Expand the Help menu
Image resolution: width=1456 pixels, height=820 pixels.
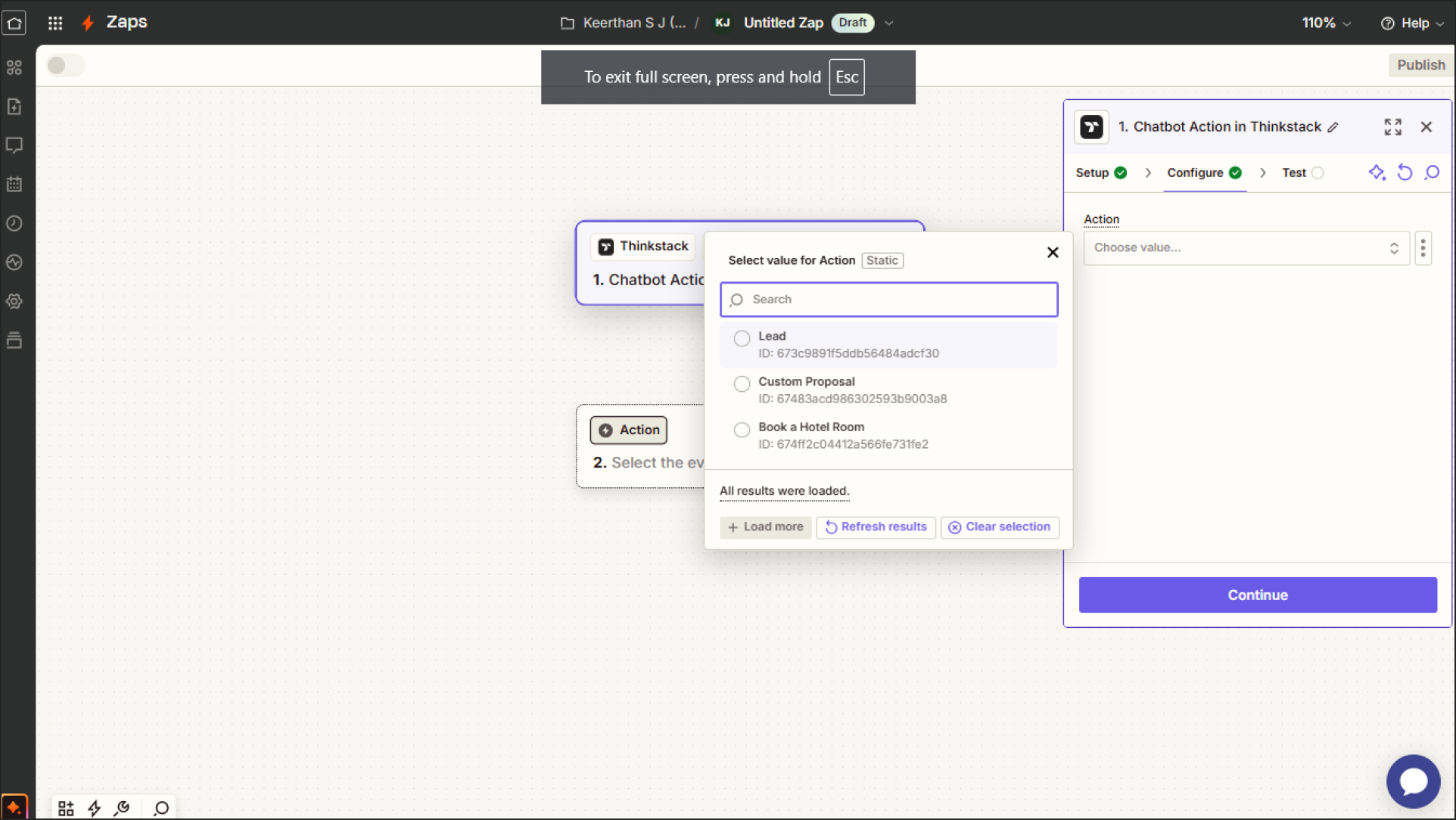pyautogui.click(x=1412, y=23)
